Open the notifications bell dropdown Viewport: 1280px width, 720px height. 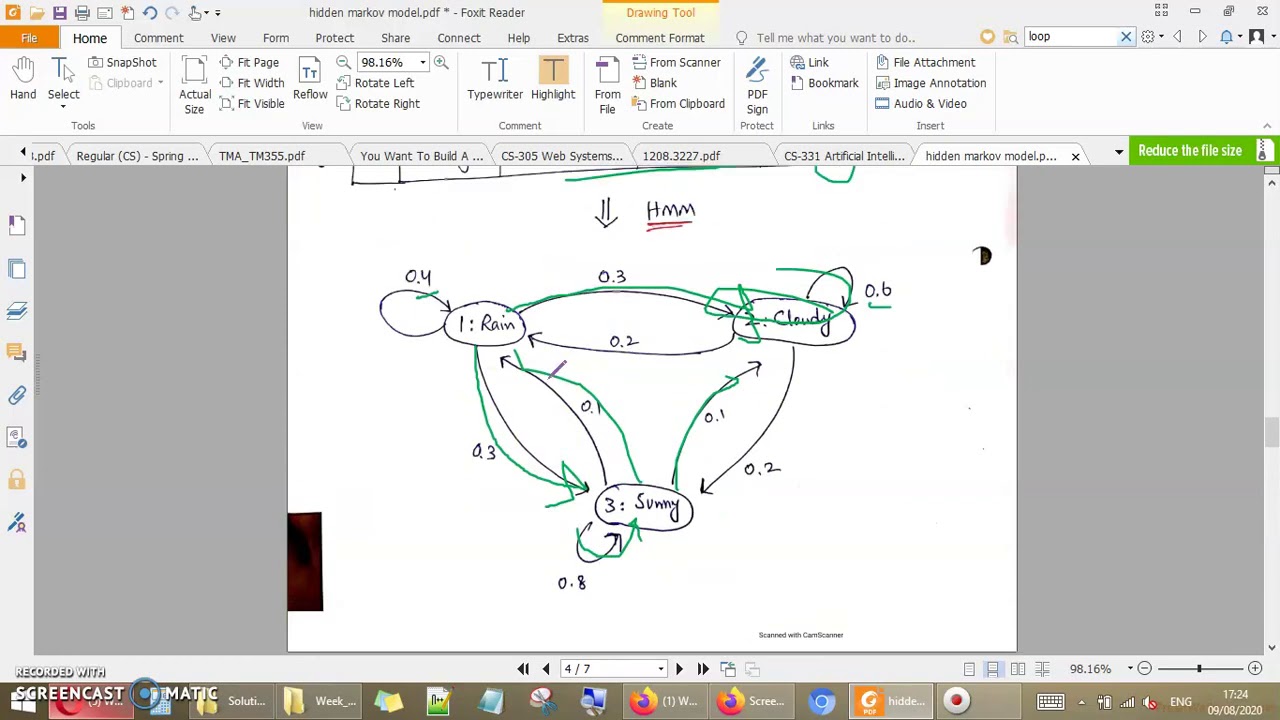1230,37
